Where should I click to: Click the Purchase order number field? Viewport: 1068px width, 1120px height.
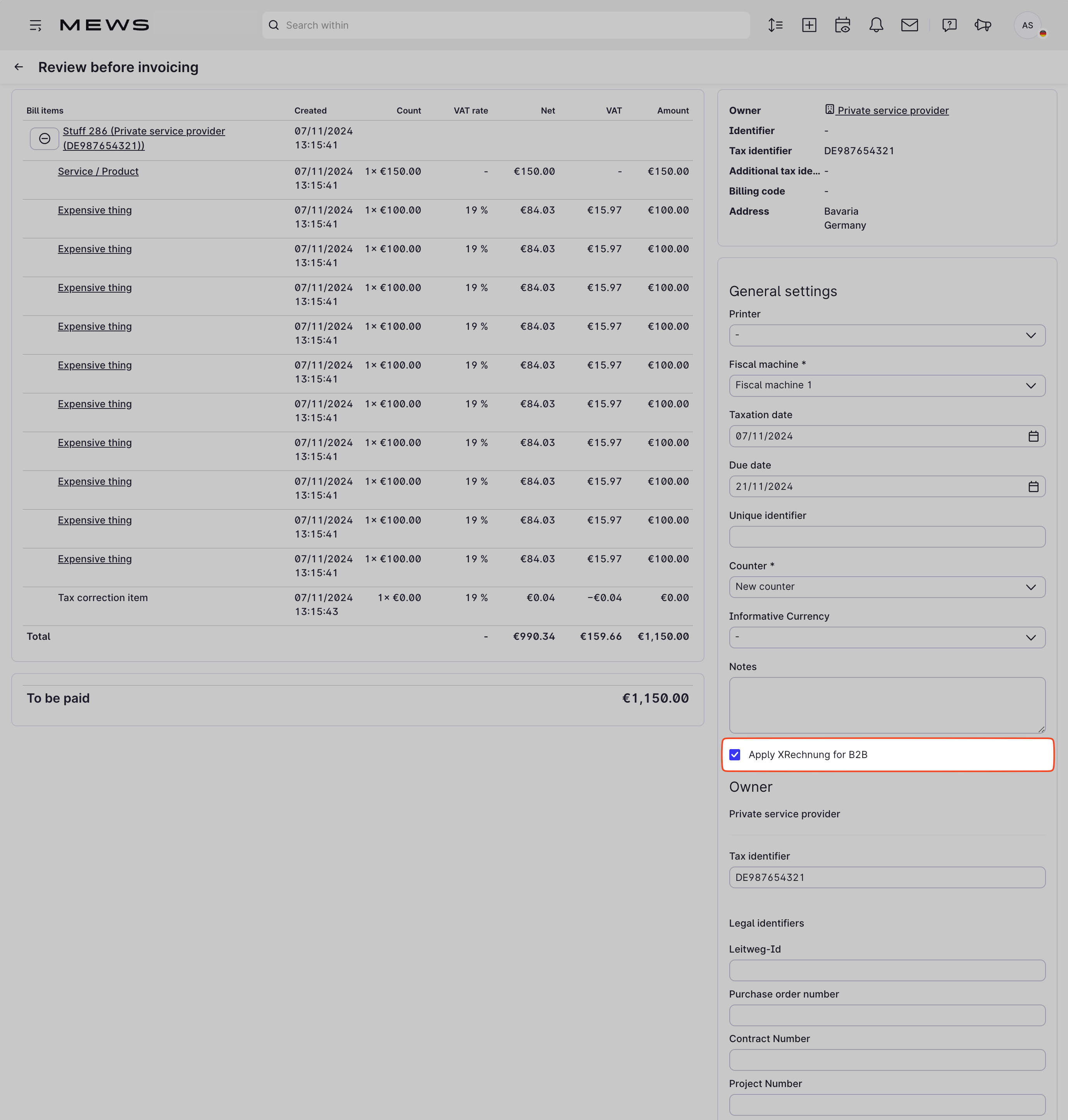887,1015
